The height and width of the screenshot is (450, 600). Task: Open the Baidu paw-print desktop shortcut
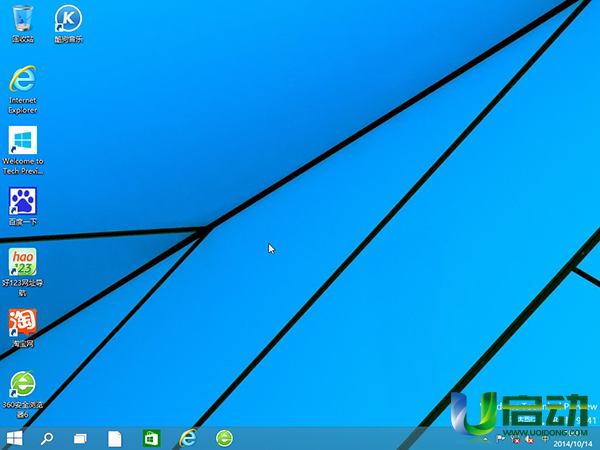(x=22, y=201)
